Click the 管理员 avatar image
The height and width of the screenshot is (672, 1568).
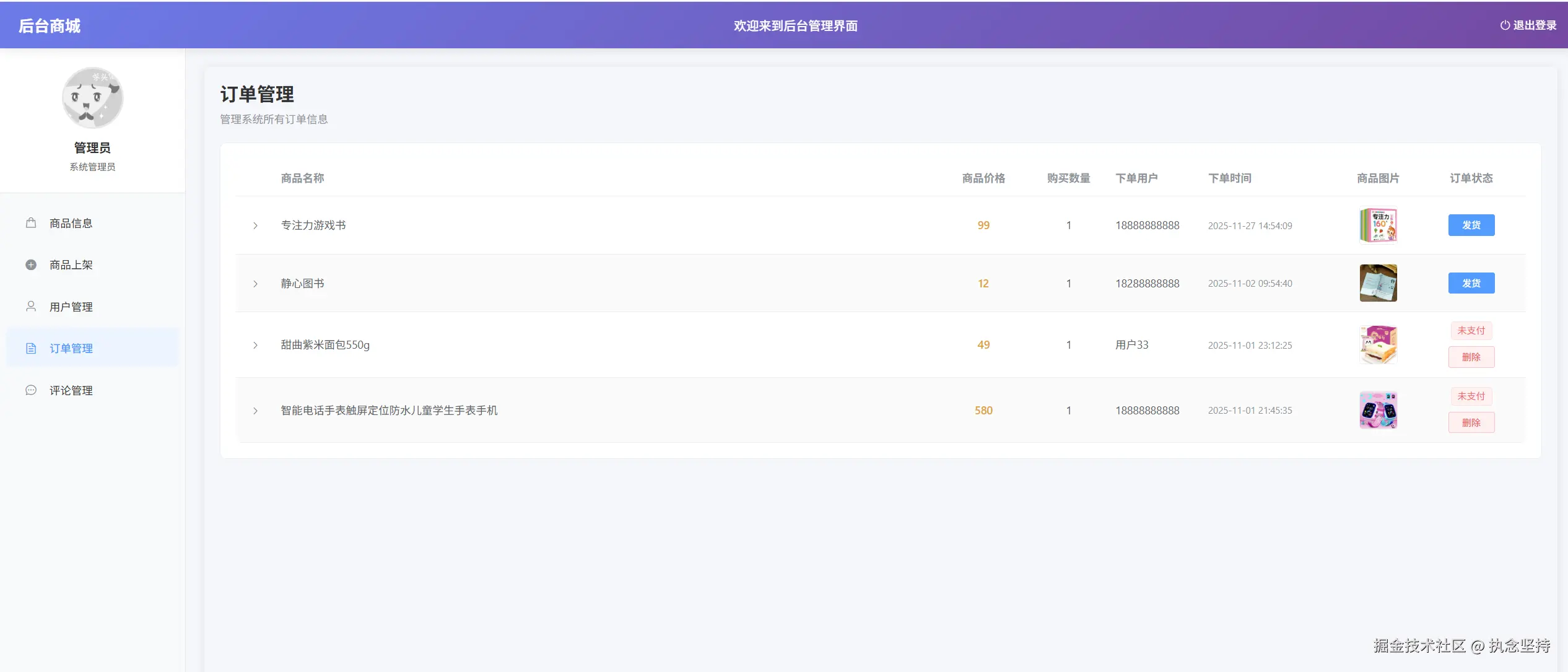coord(93,98)
